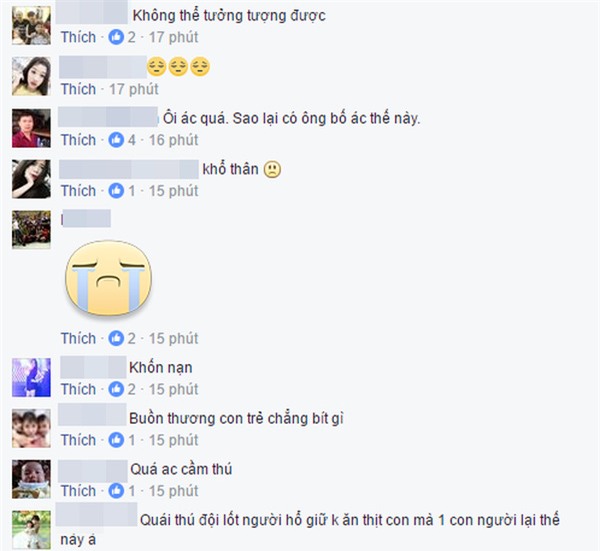Click the thumbs-up icon under 'Ôi ác quá' comment

[116, 140]
